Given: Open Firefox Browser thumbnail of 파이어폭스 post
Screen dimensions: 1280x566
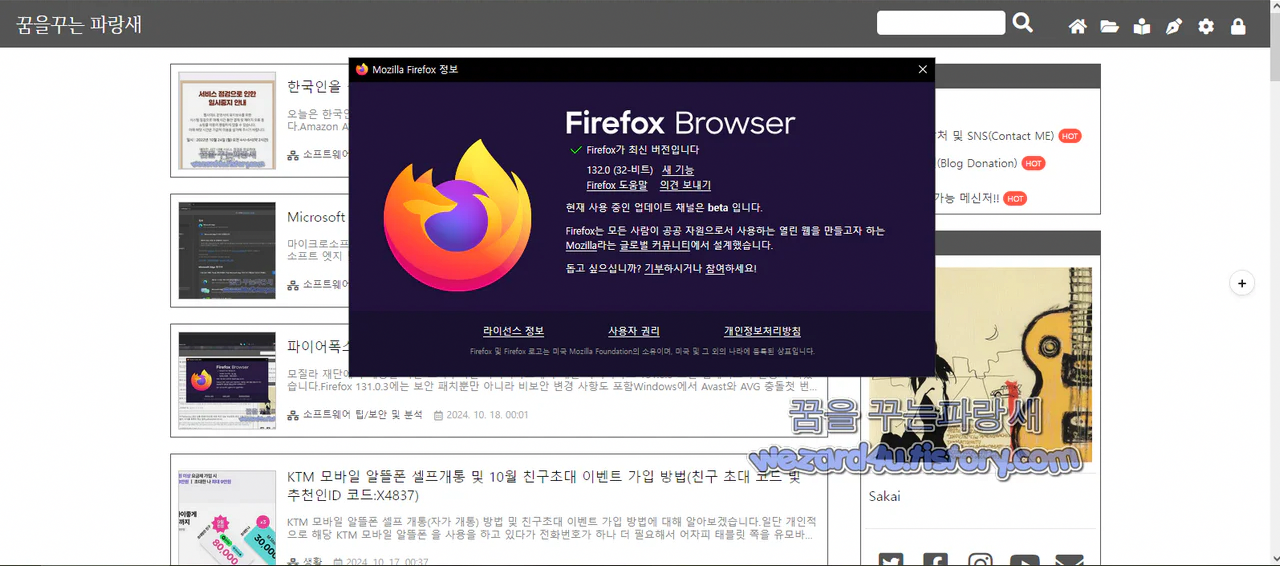Looking at the screenshot, I should point(227,381).
